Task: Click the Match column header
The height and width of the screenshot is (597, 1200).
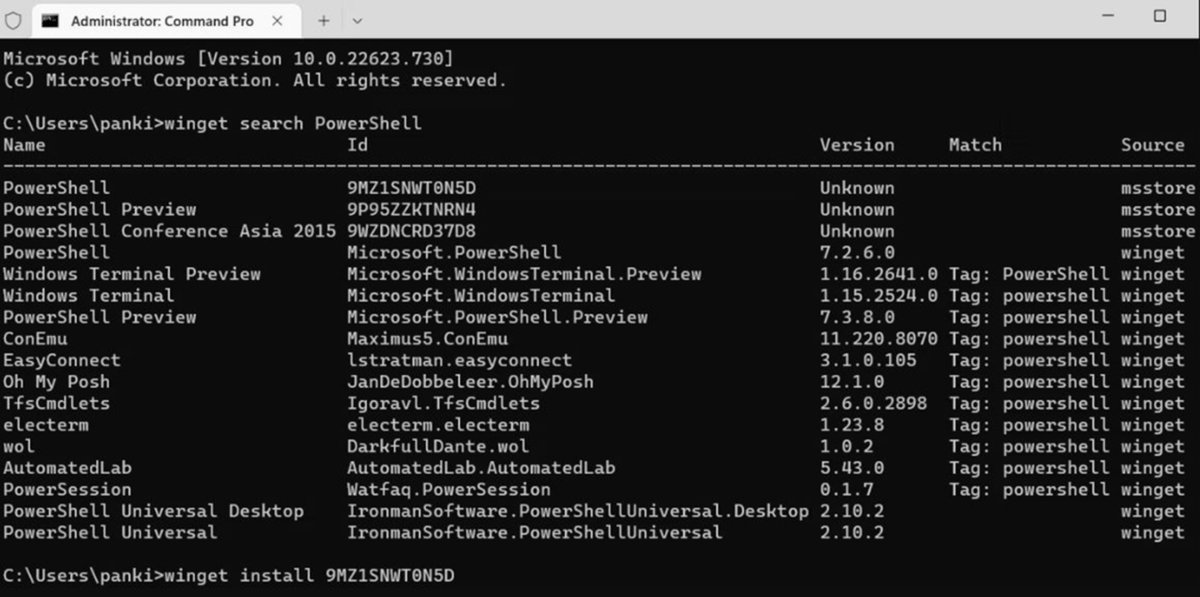Action: point(974,144)
